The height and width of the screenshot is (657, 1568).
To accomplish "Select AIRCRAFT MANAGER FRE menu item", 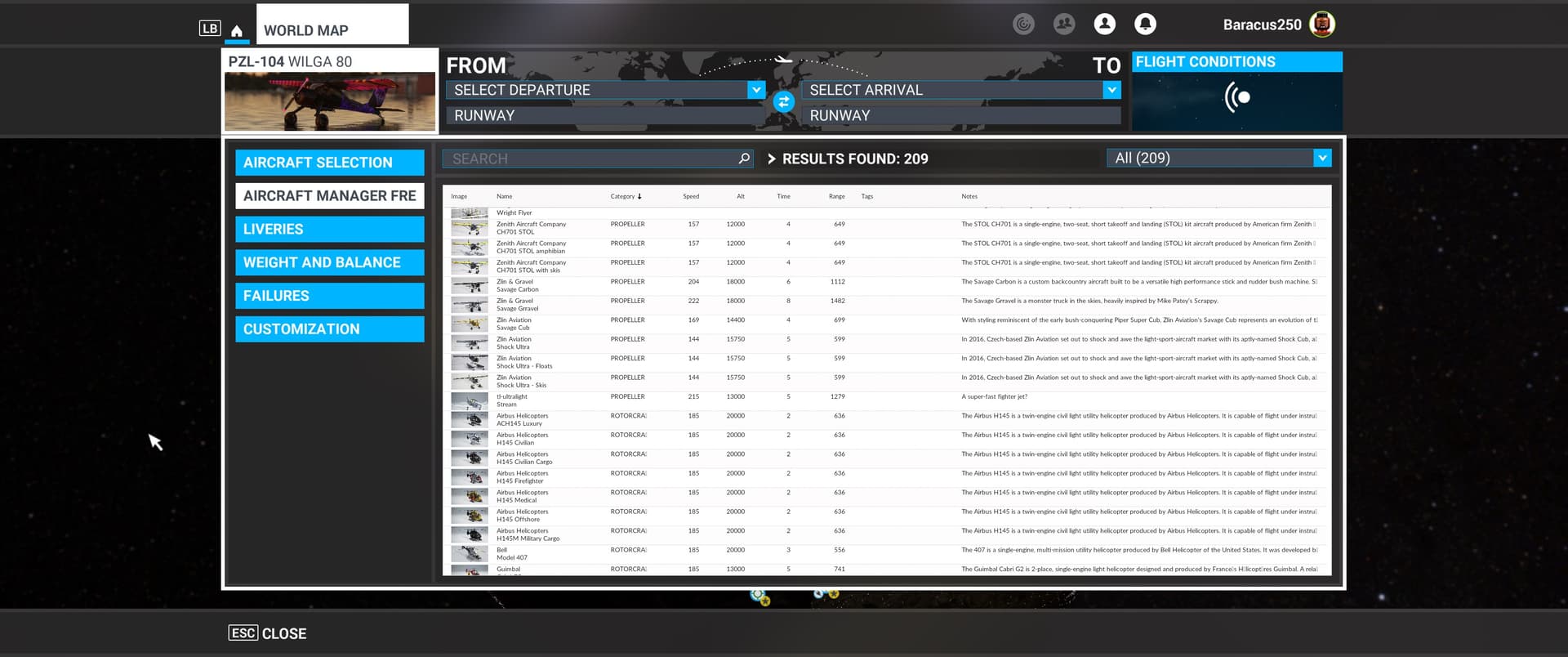I will [330, 196].
